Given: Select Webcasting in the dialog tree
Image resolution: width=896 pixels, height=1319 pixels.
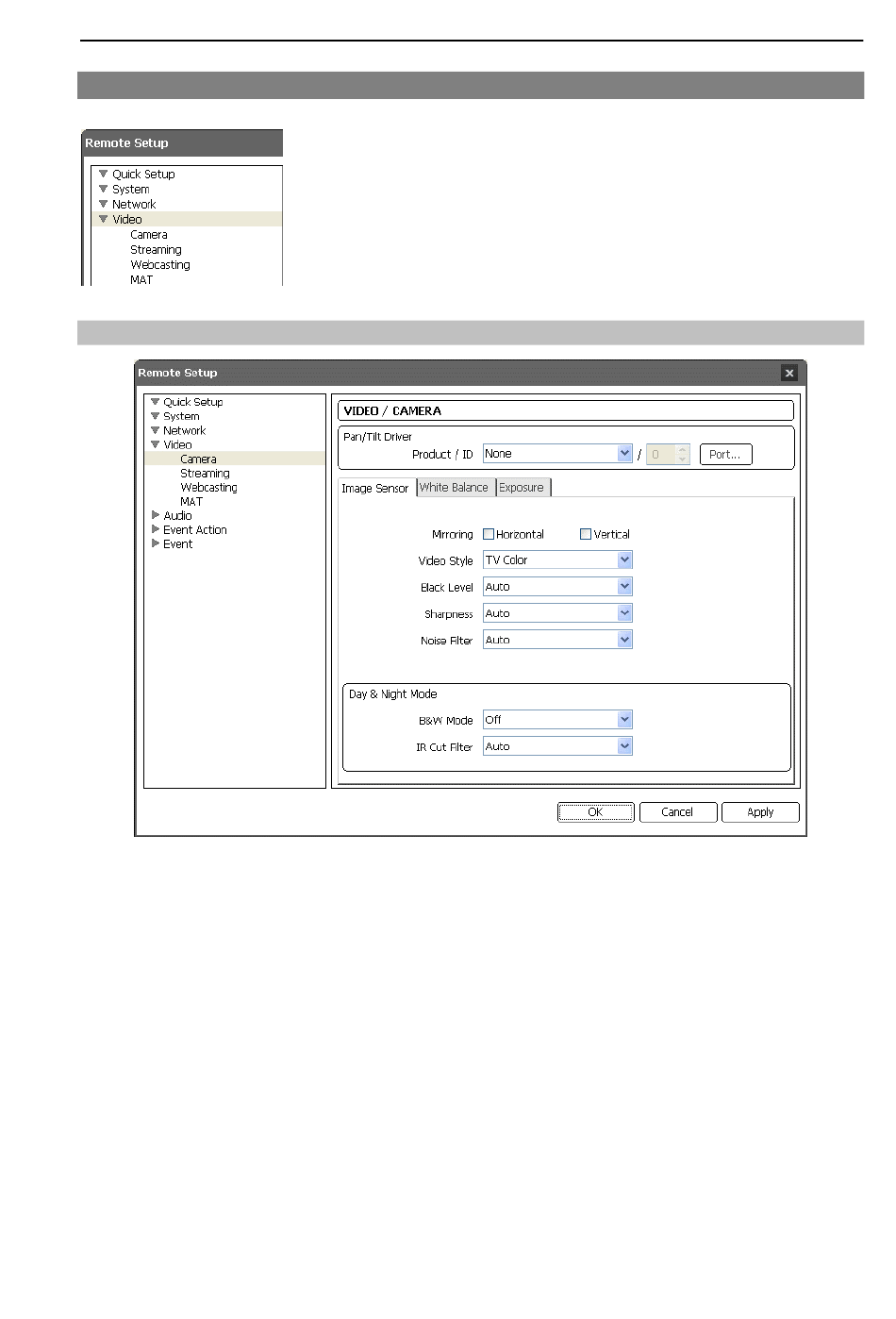Looking at the screenshot, I should click(208, 488).
